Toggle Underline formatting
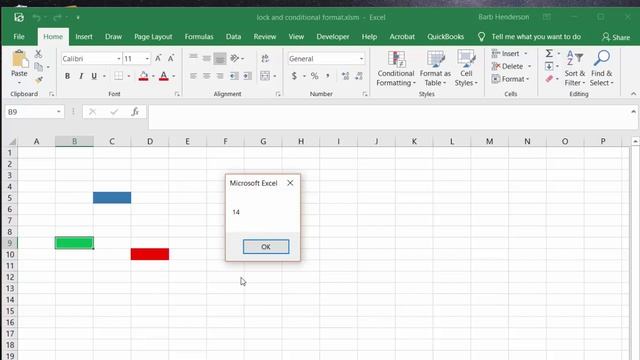Screen dimensions: 640x360 (94, 76)
